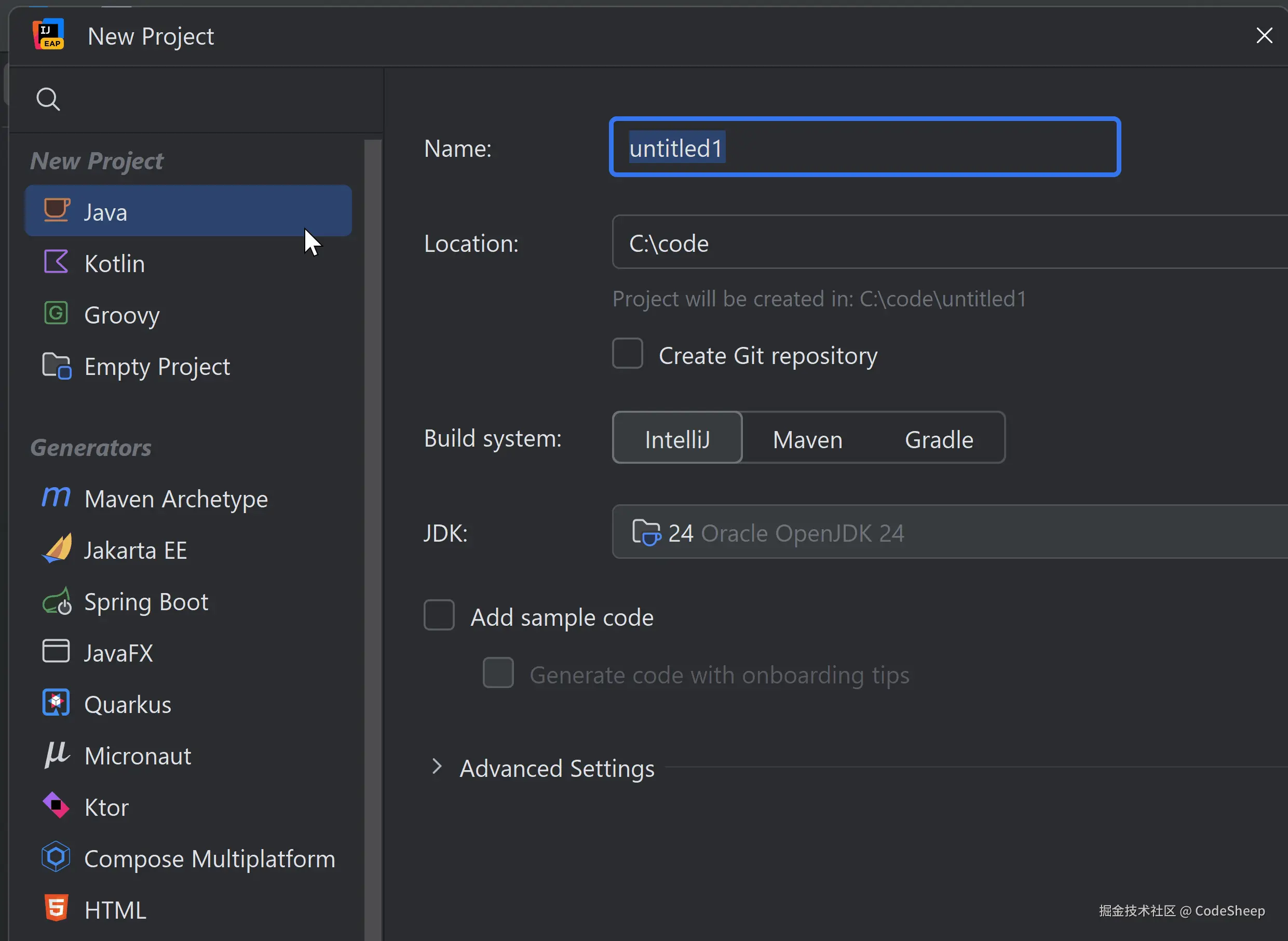Viewport: 1288px width, 941px height.
Task: Switch build system to Gradle
Action: tap(939, 439)
